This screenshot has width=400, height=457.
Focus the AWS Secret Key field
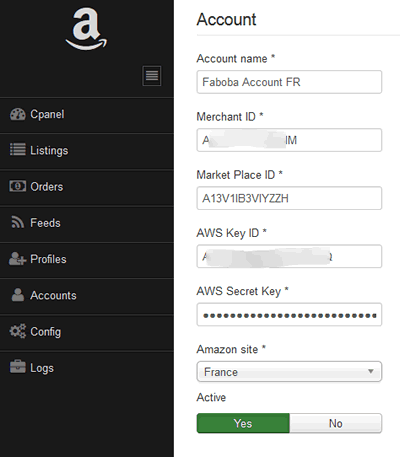289,314
